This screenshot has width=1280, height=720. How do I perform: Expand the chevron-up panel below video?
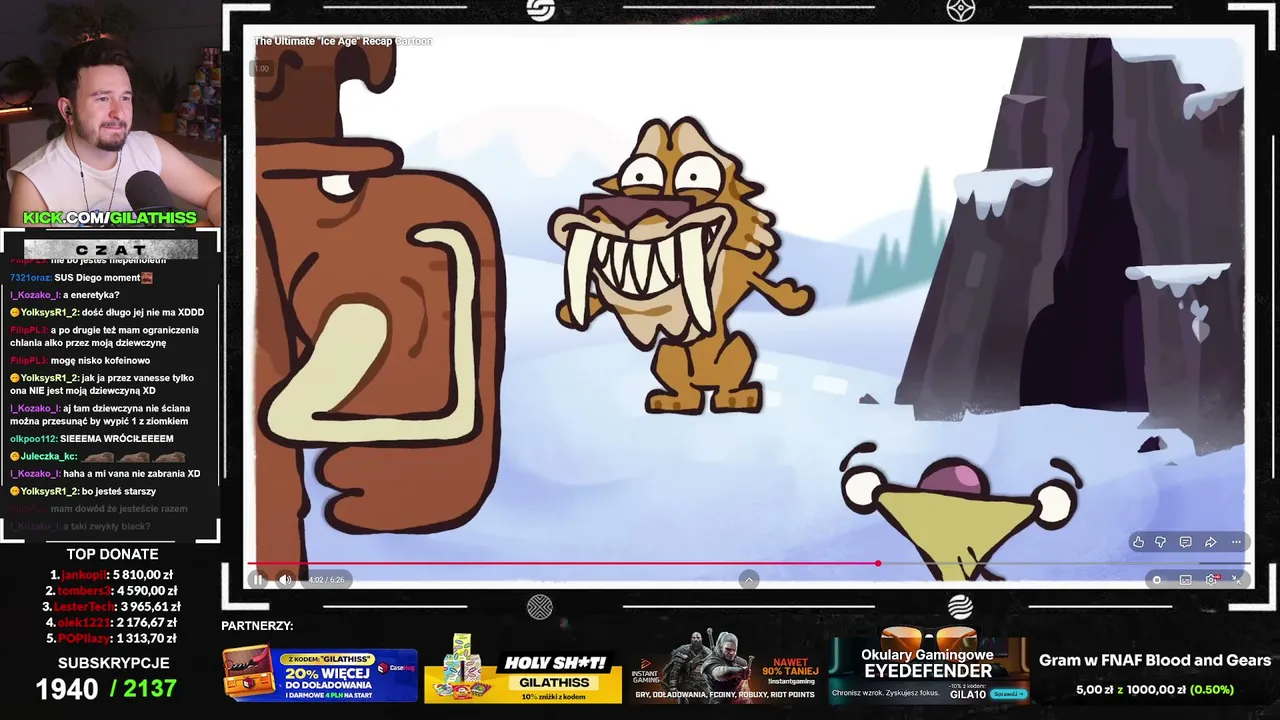(748, 580)
